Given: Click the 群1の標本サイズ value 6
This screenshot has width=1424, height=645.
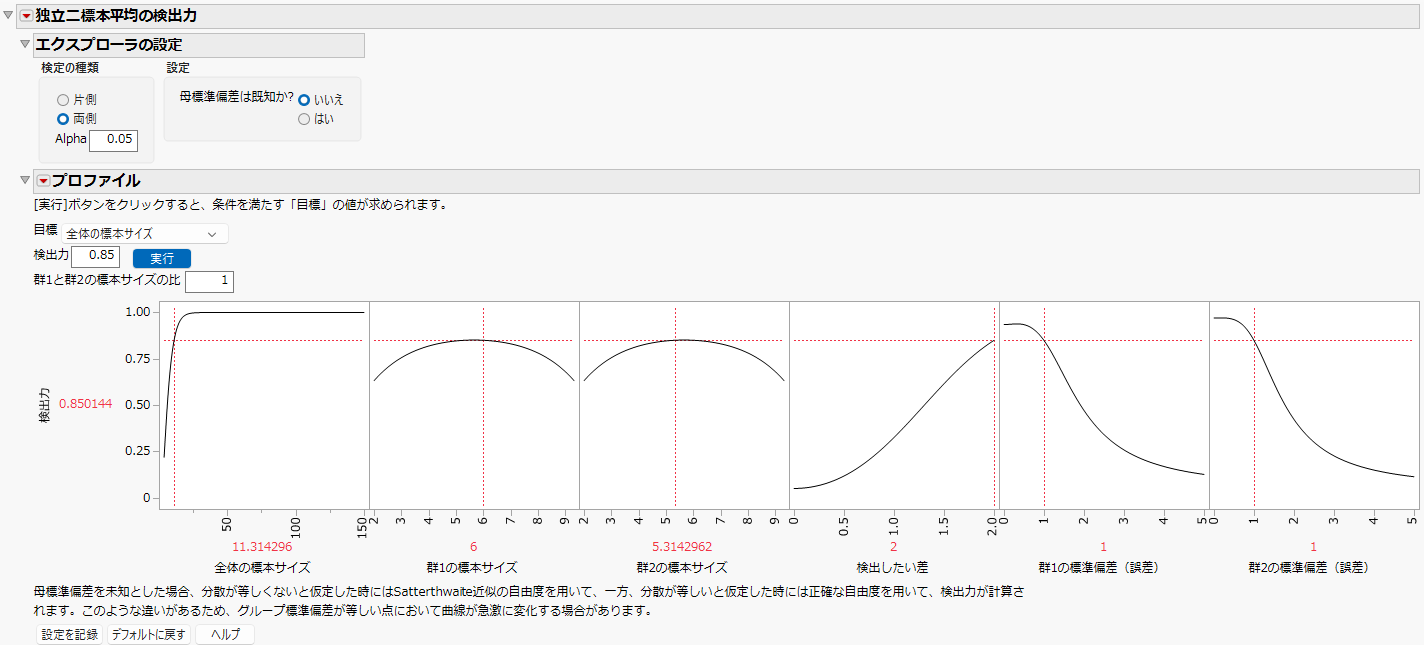Looking at the screenshot, I should click(x=474, y=547).
